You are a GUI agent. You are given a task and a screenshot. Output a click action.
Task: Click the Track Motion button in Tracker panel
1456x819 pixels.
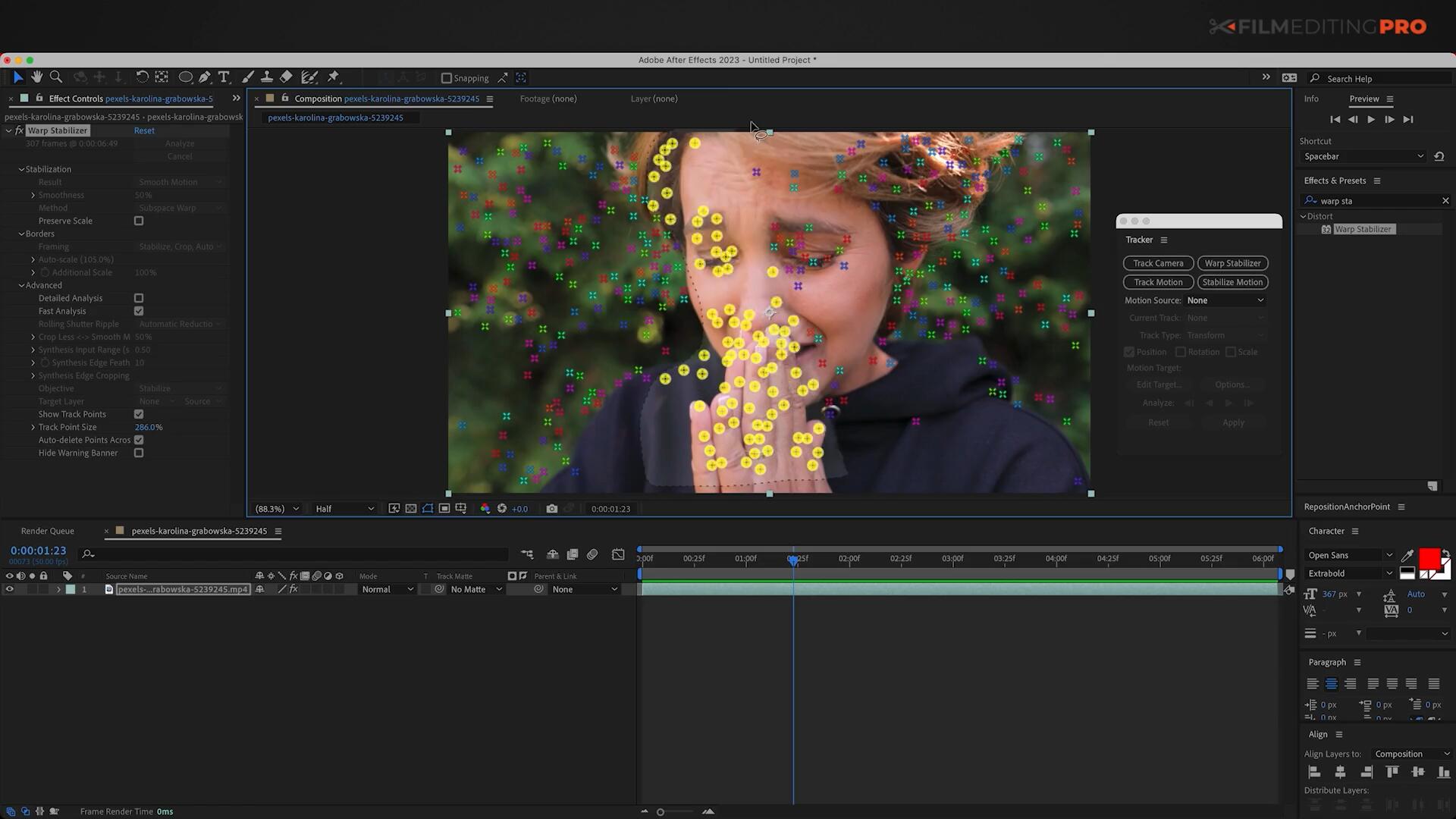(x=1157, y=281)
